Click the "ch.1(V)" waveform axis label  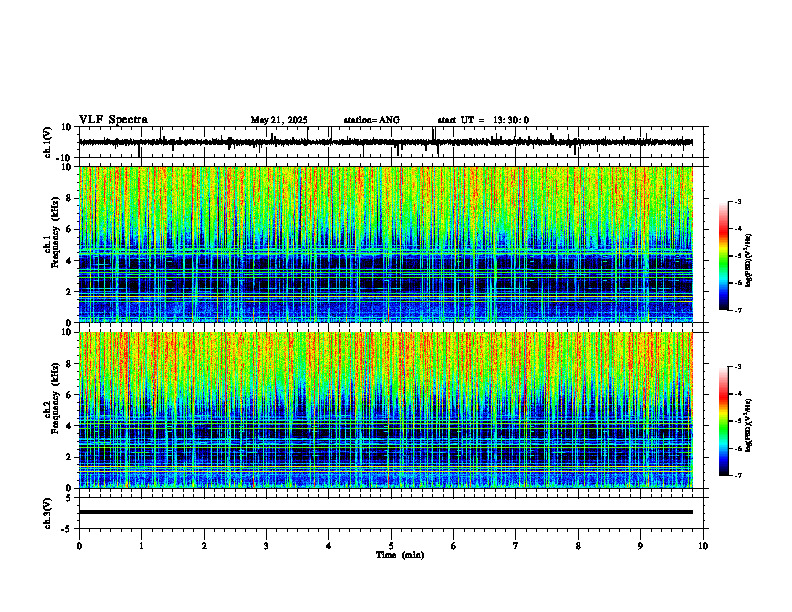(48, 142)
